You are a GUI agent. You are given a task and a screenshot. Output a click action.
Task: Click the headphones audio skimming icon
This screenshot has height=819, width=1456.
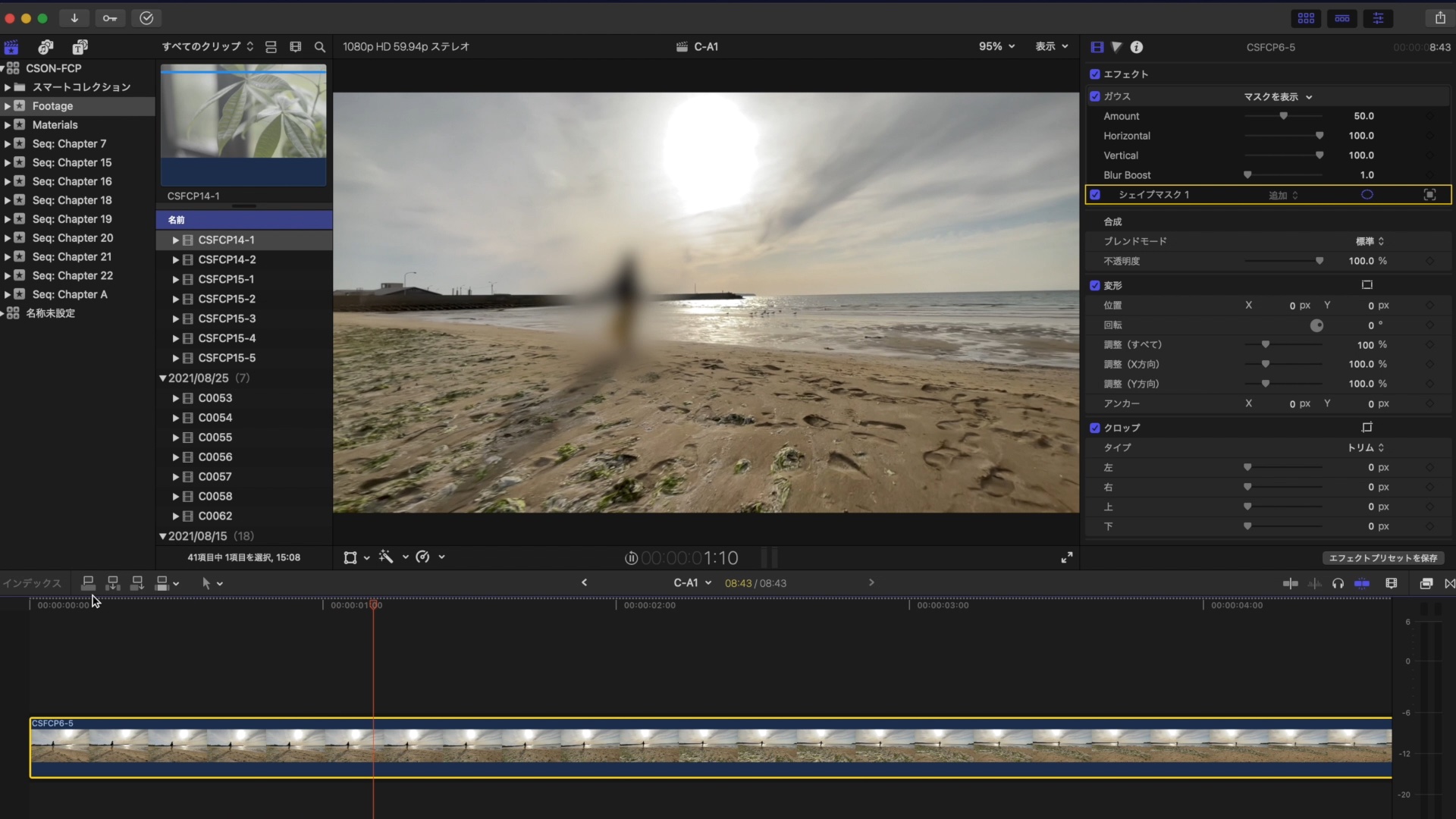(x=1338, y=583)
